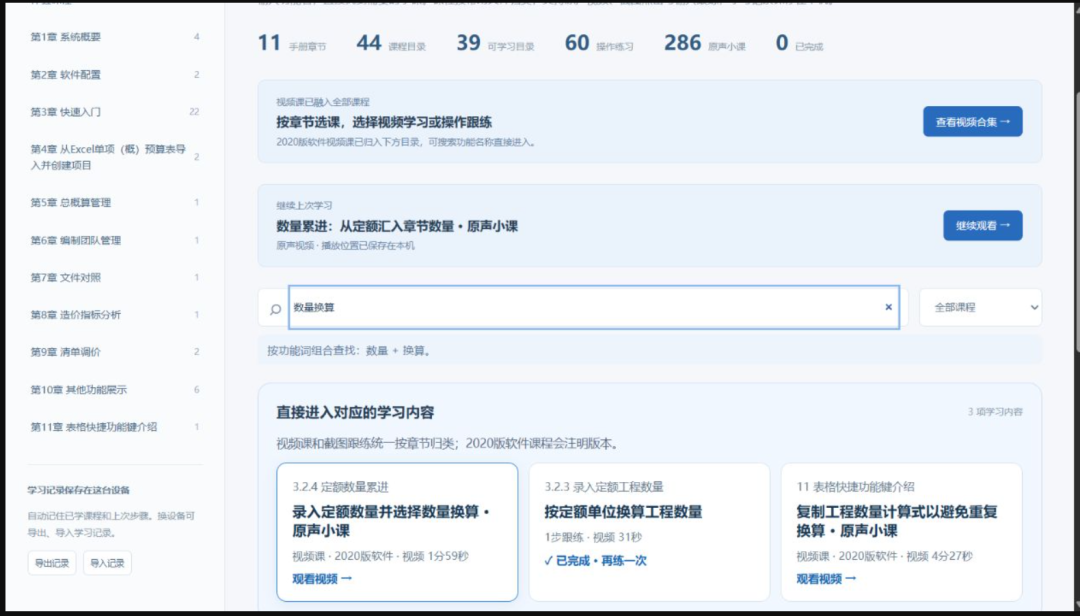The width and height of the screenshot is (1080, 616).
Task: Open chapter 第6章 编制团队管理
Action: (x=114, y=240)
